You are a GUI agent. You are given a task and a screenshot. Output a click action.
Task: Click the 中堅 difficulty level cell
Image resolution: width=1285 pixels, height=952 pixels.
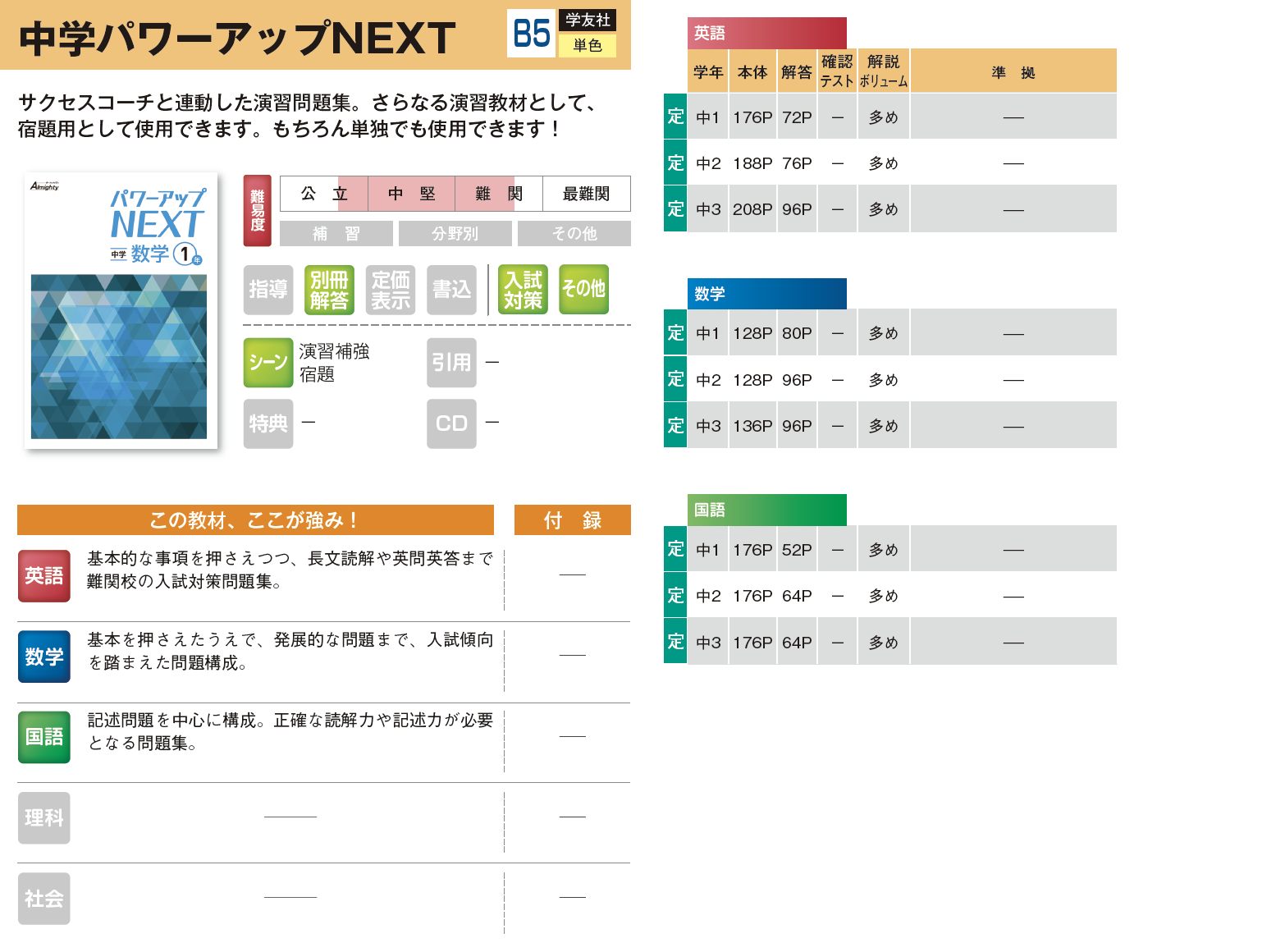pos(412,194)
